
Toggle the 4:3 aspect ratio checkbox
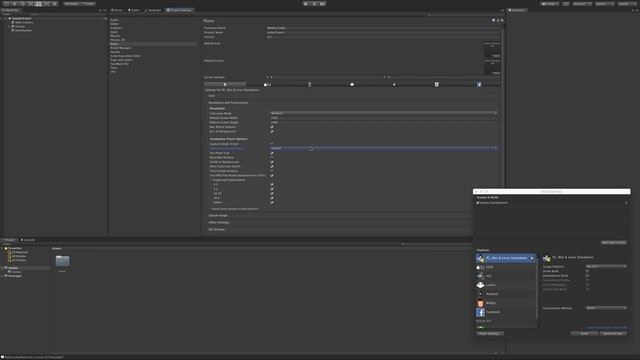pos(272,184)
